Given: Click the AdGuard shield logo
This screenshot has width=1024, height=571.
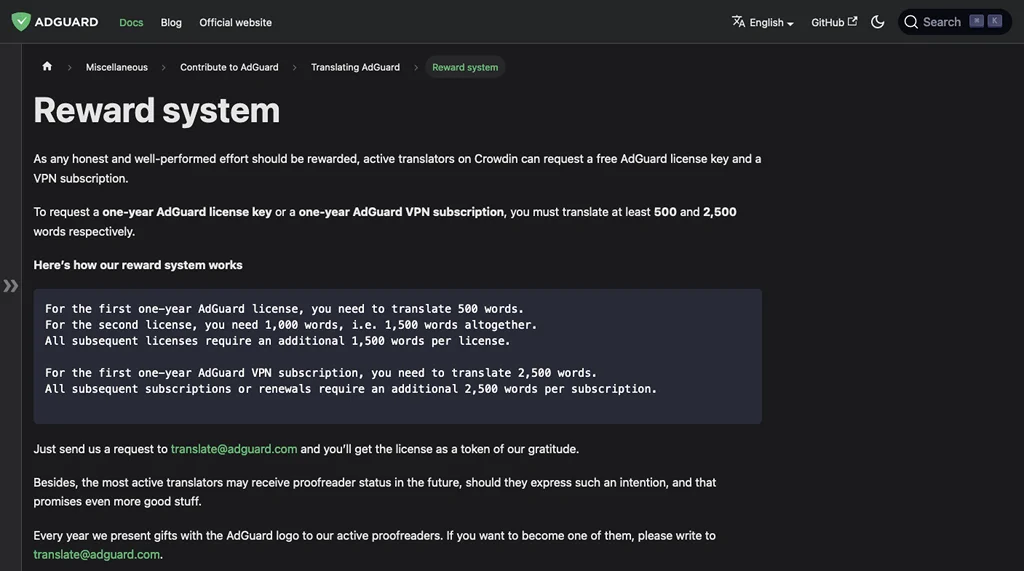Looking at the screenshot, I should (x=21, y=22).
